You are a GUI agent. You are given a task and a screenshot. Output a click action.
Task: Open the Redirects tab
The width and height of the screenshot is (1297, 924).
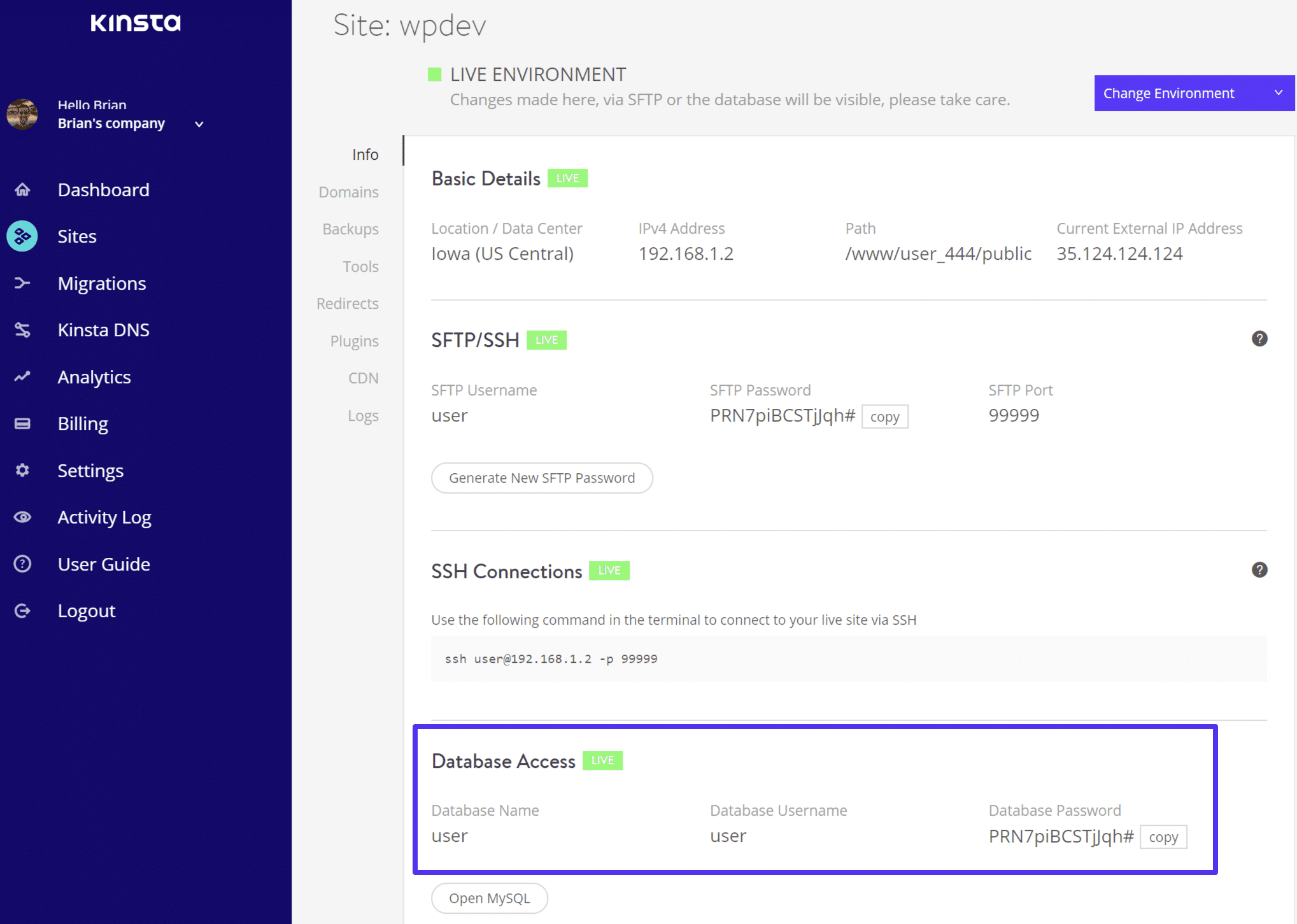pos(348,304)
